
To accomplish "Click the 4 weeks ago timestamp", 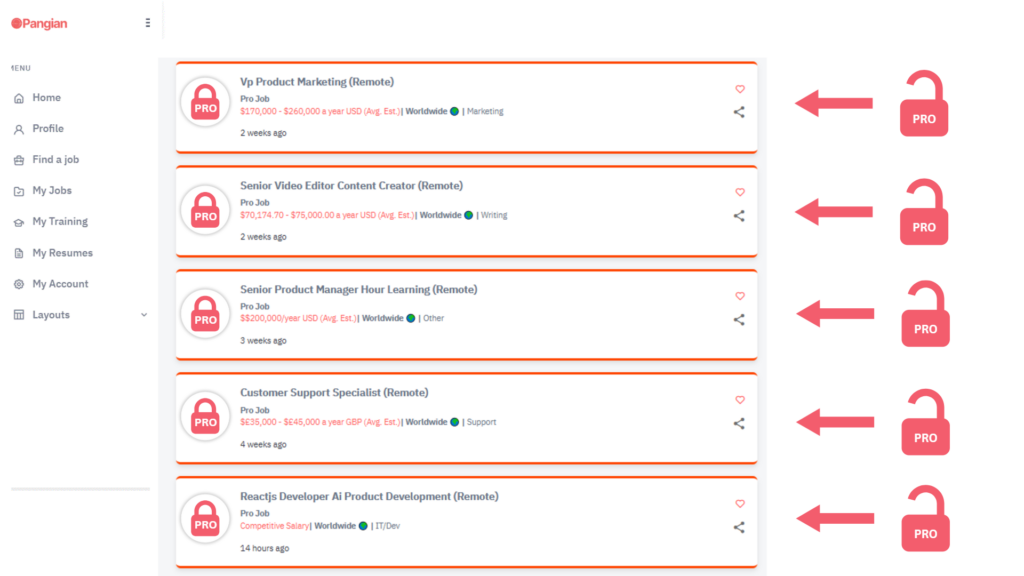I will tap(263, 444).
